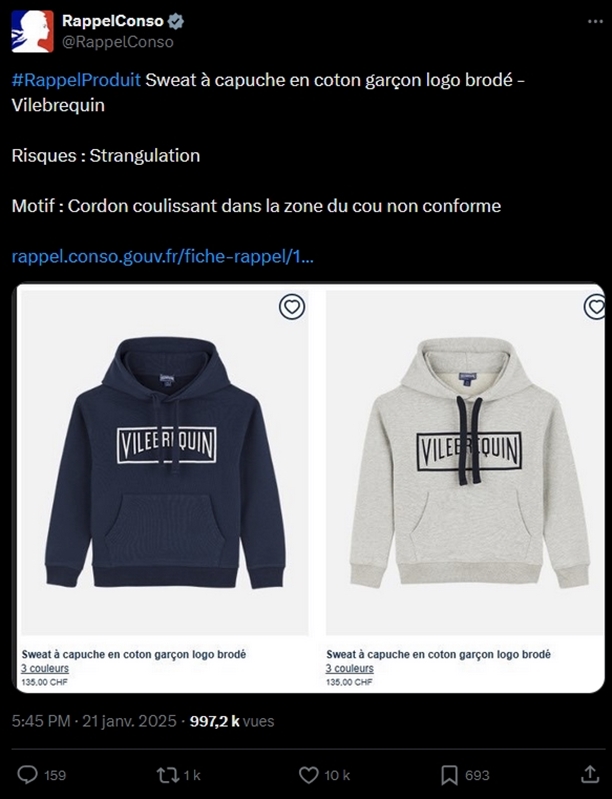This screenshot has width=612, height=799.
Task: Click the 997,2 k vues count
Action: tap(232, 721)
